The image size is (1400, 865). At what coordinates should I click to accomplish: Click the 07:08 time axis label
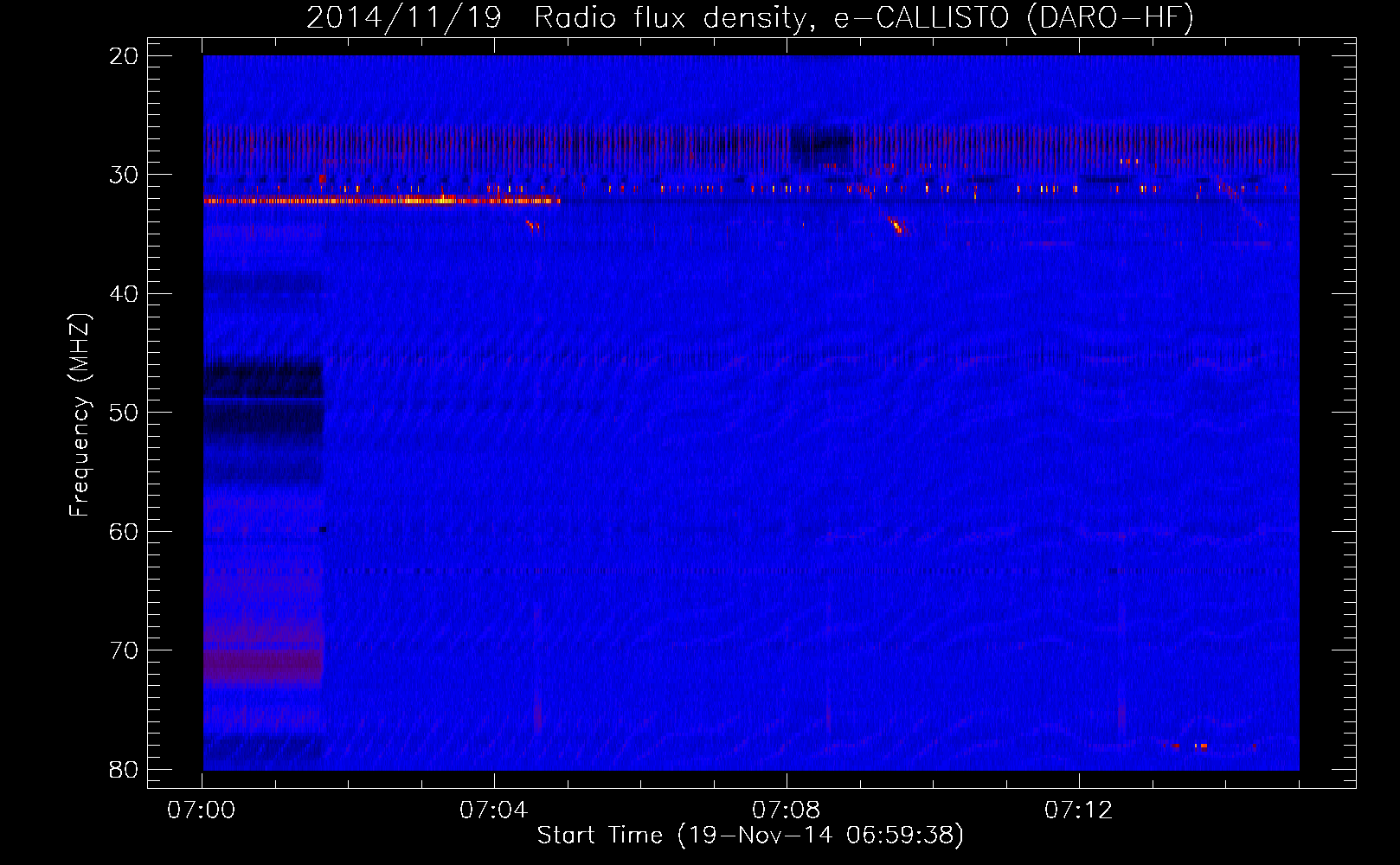point(786,811)
